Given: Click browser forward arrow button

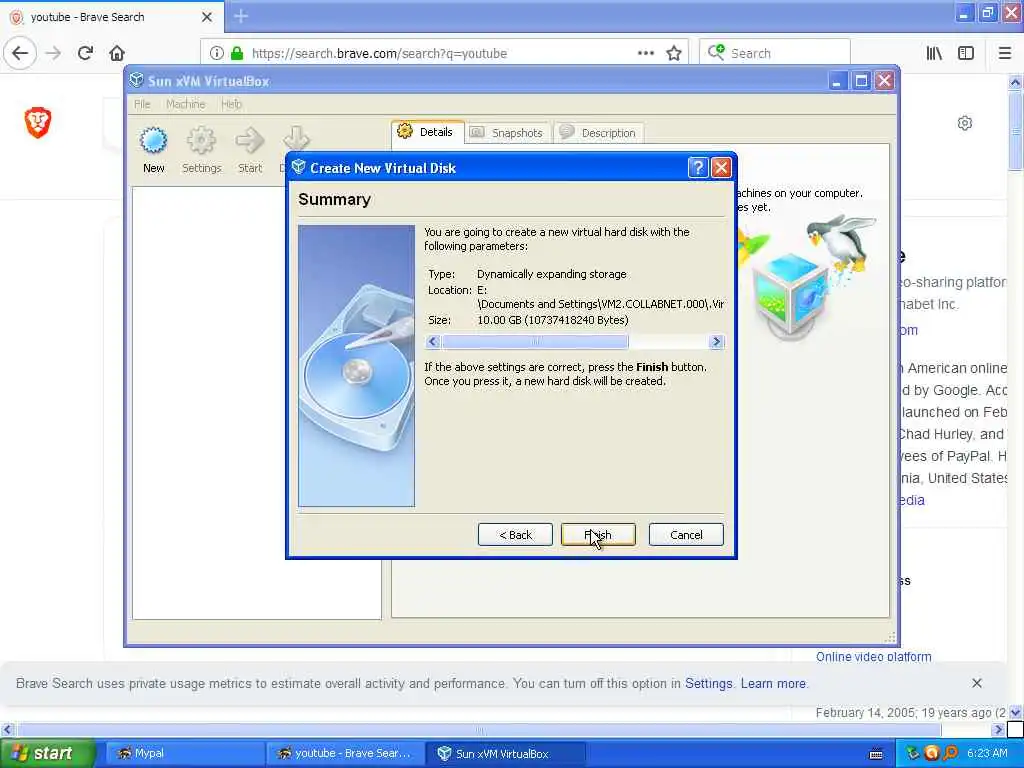Looking at the screenshot, I should click(54, 53).
